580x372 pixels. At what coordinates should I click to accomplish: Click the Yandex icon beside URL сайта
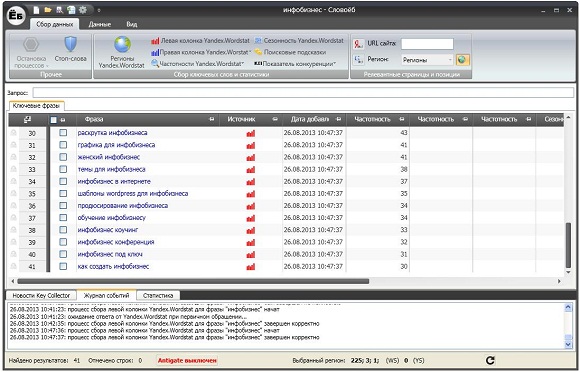pos(358,44)
